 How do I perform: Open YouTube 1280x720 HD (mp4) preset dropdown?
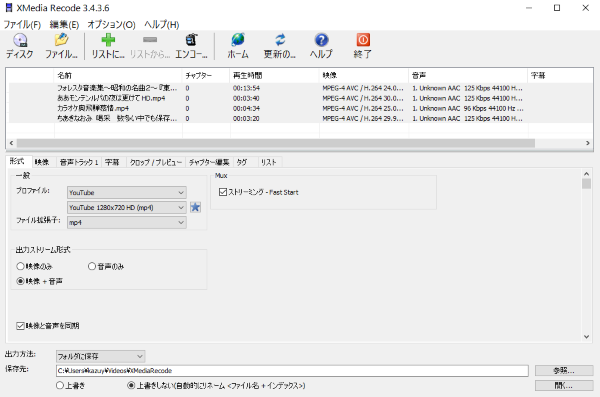coord(127,207)
